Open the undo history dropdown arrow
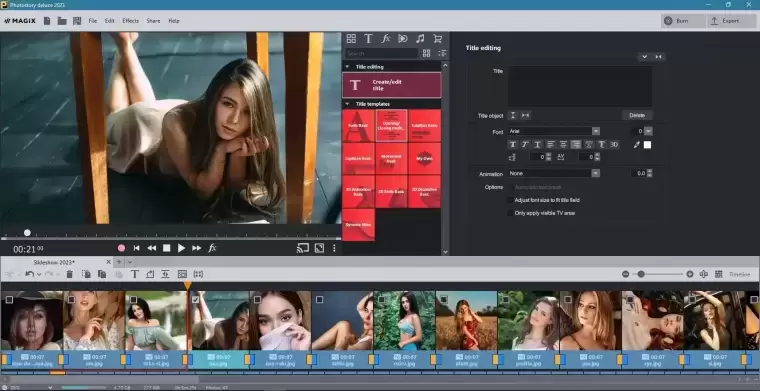This screenshot has height=391, width=760. click(x=38, y=275)
